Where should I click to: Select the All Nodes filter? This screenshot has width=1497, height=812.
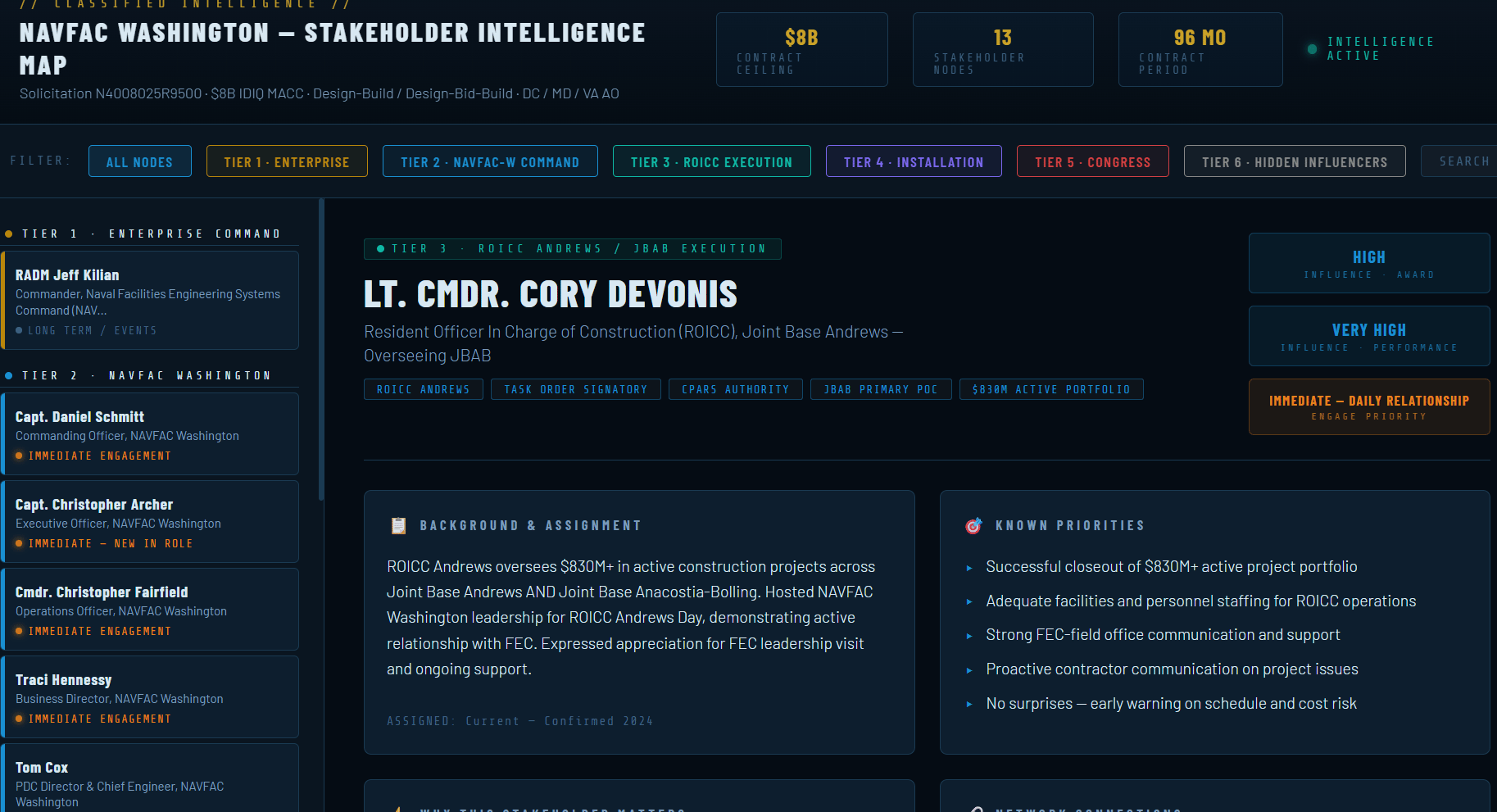pos(140,161)
